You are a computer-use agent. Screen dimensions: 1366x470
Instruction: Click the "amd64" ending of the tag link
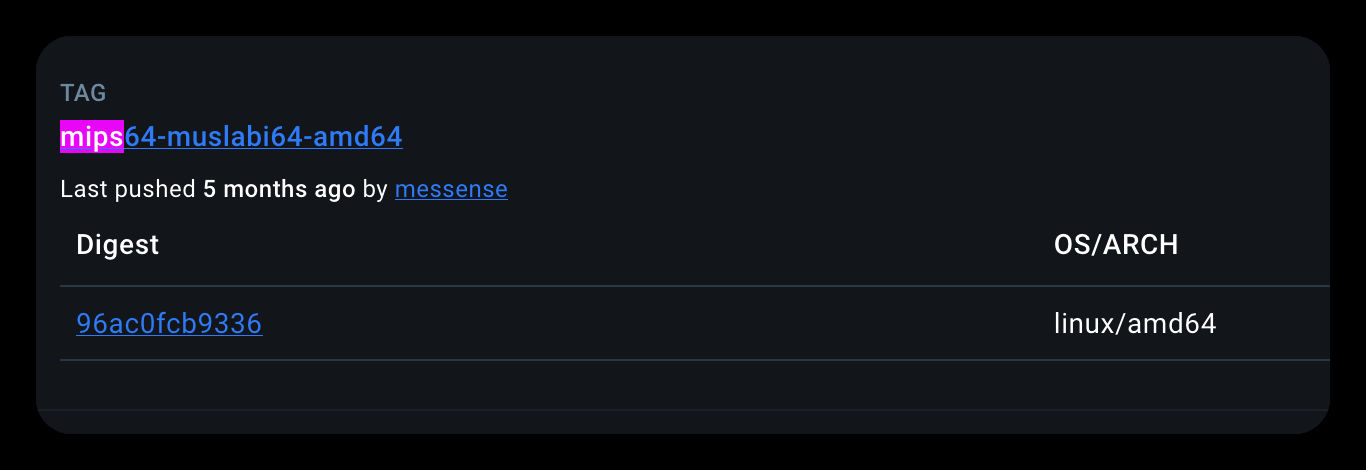pos(358,137)
